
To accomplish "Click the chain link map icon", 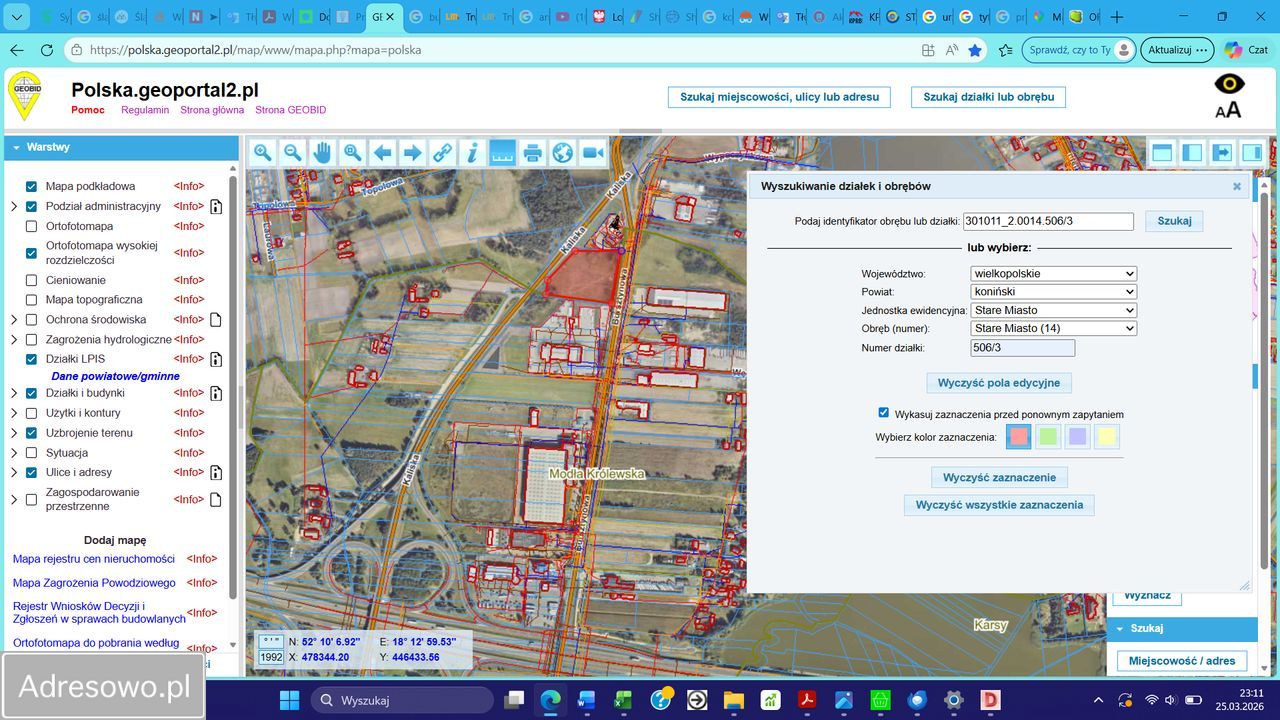I will [x=442, y=152].
